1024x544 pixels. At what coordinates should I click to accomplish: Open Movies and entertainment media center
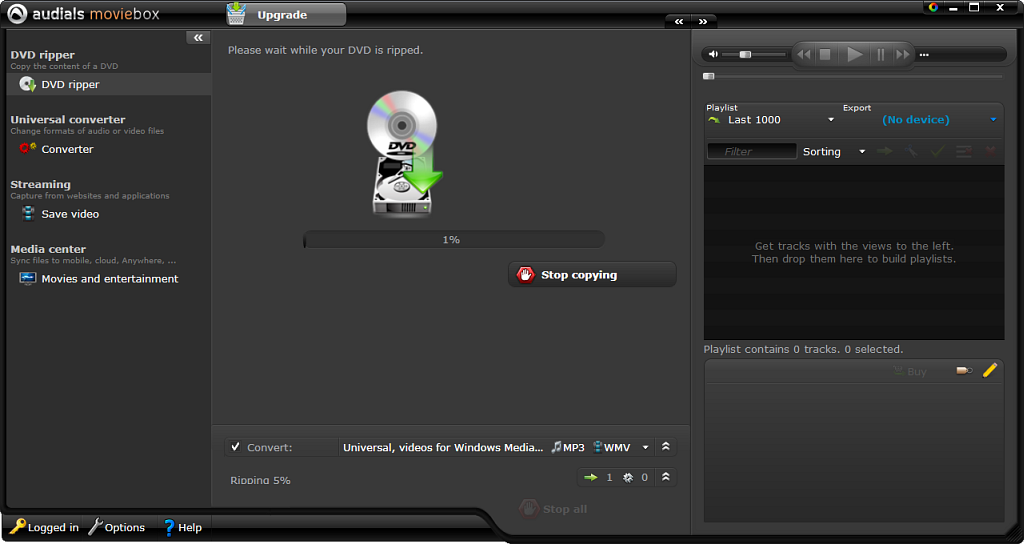(108, 278)
